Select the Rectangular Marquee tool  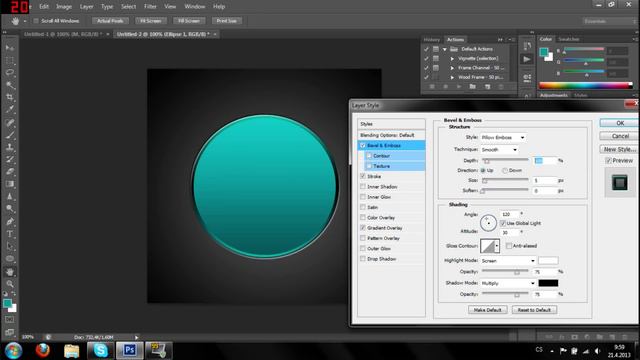point(9,60)
